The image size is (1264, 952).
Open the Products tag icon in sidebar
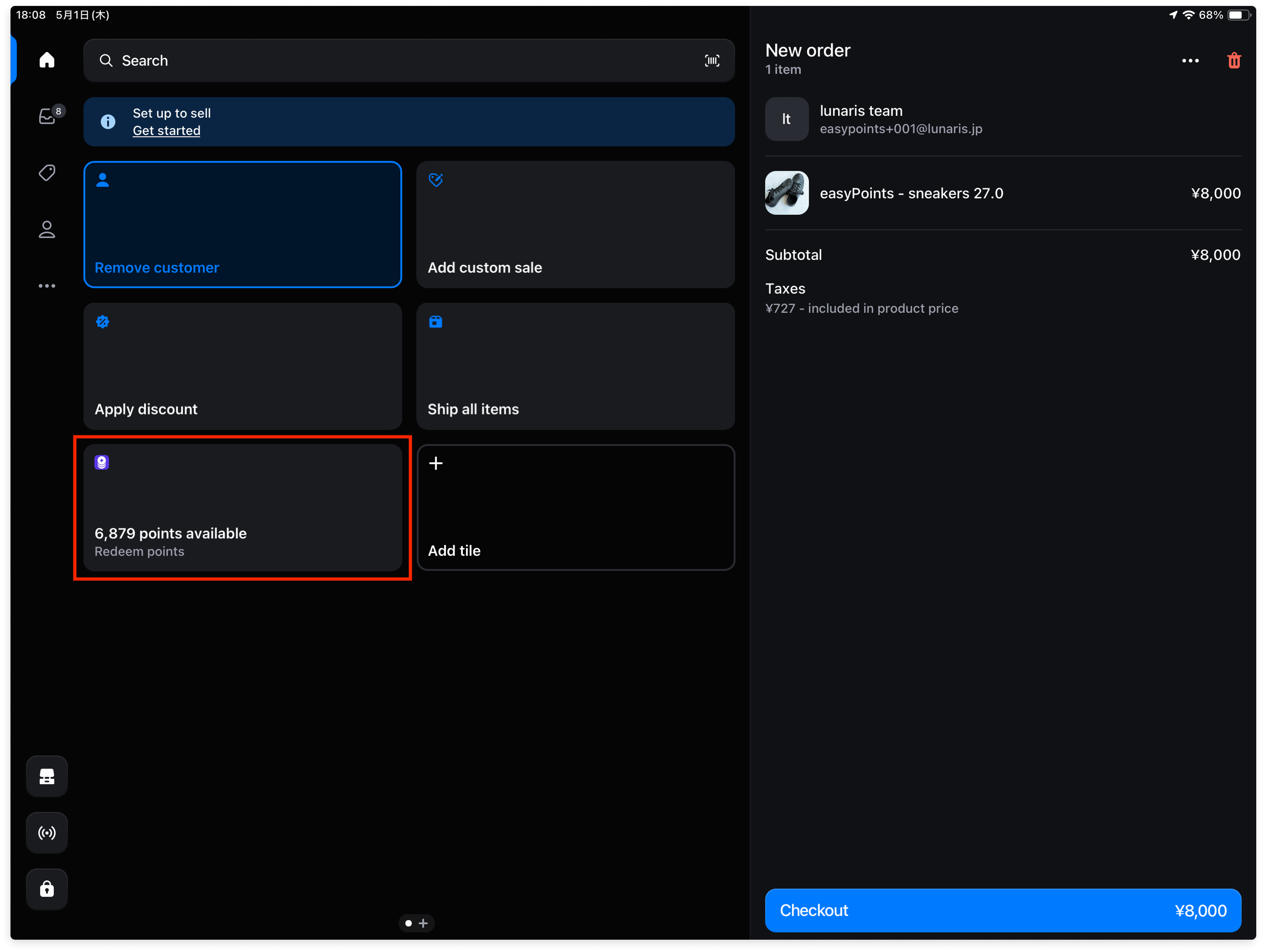(47, 172)
